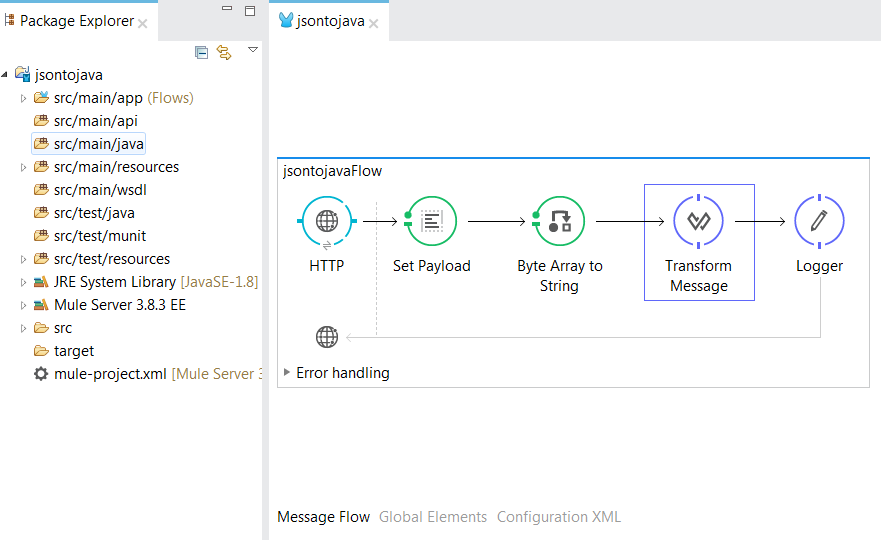Screen dimensions: 881x540
Task: Select the Byte Array to String transformer
Action: click(x=560, y=221)
